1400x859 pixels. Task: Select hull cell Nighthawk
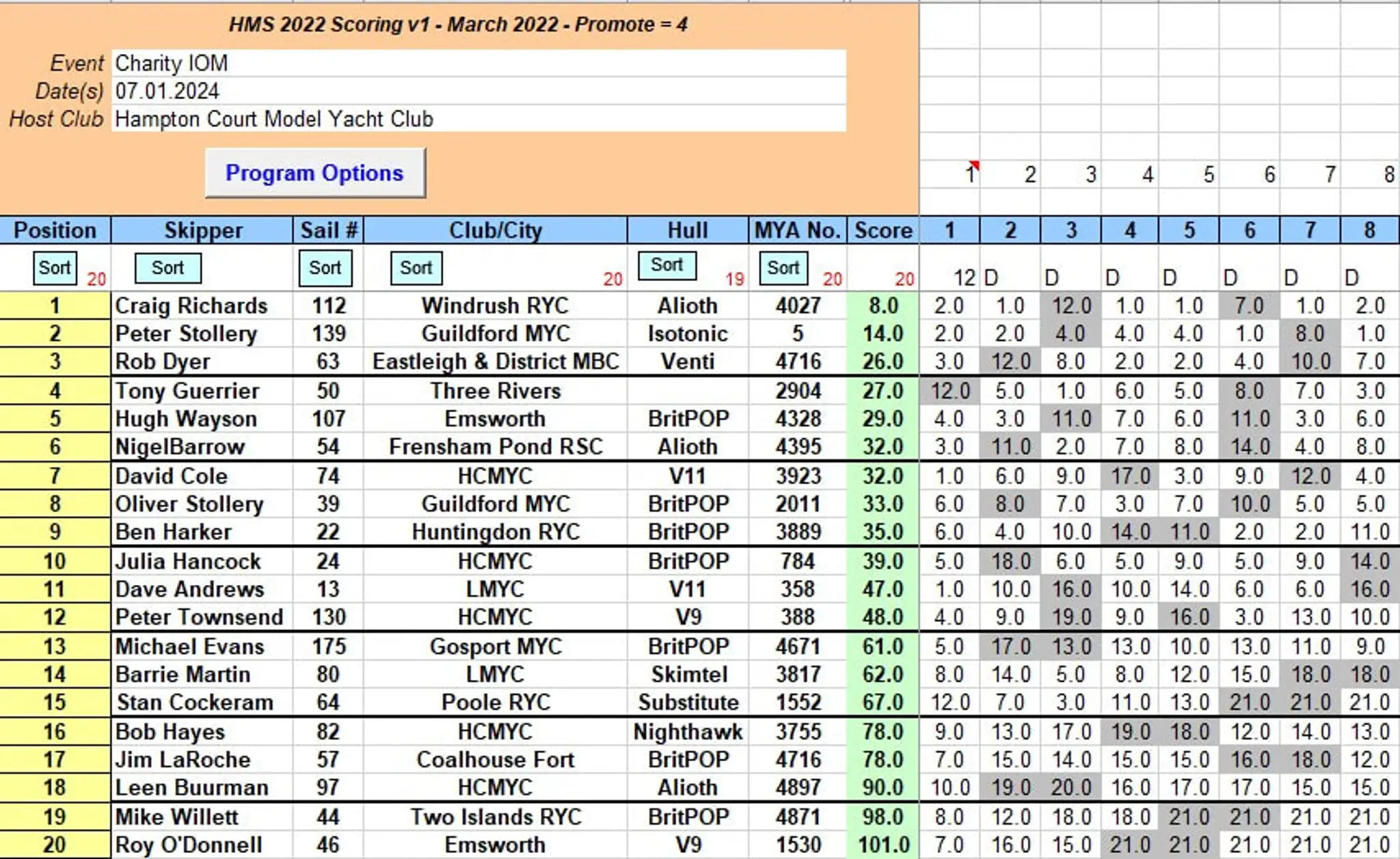click(x=688, y=732)
